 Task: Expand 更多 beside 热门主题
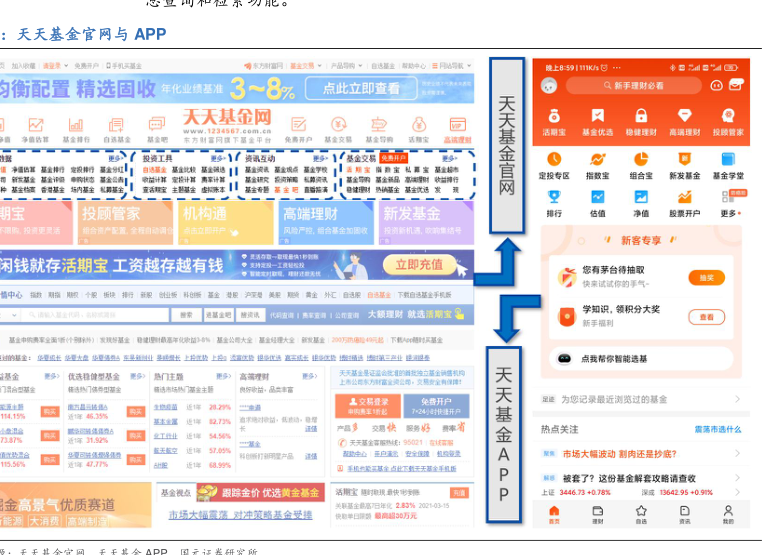click(224, 376)
